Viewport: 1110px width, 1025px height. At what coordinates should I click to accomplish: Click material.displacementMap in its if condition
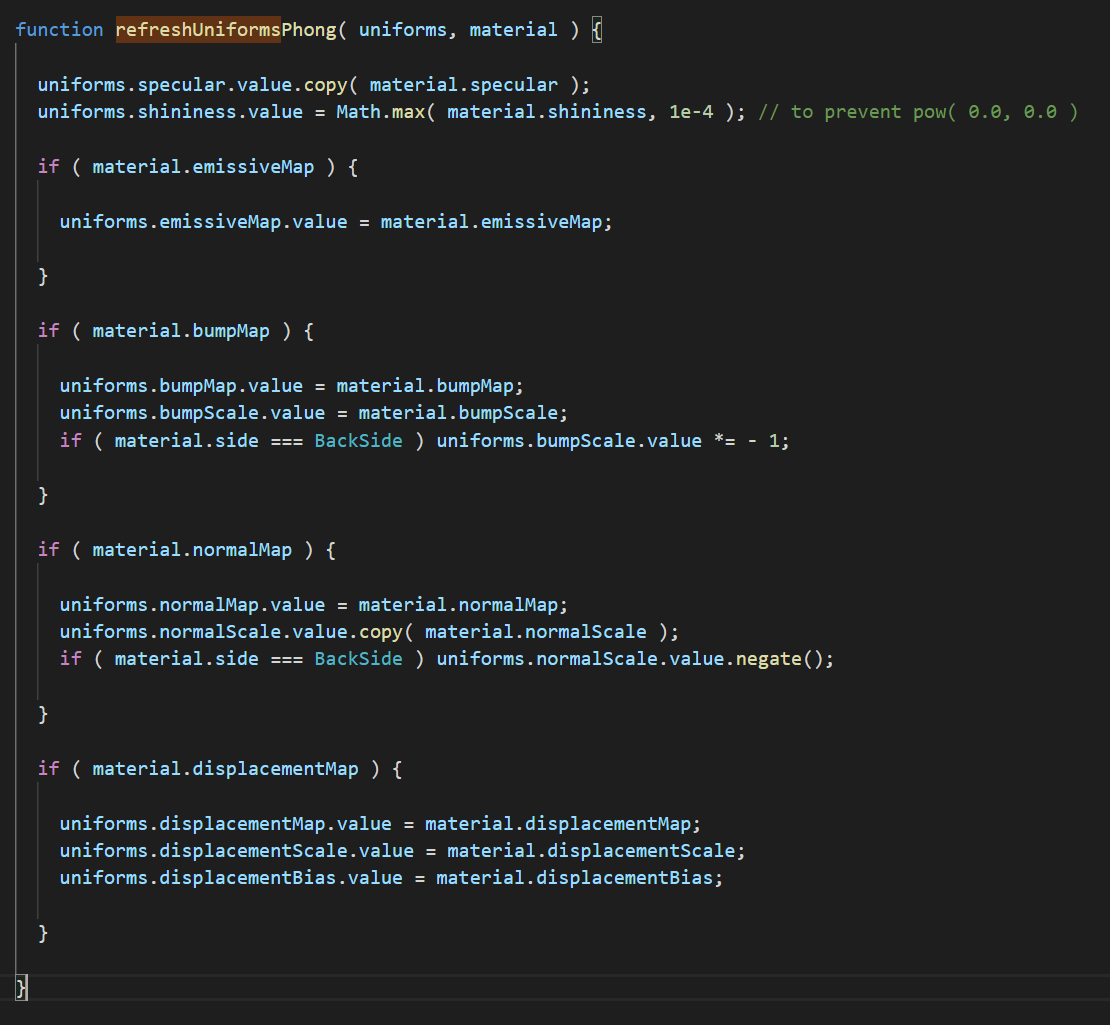click(x=225, y=768)
